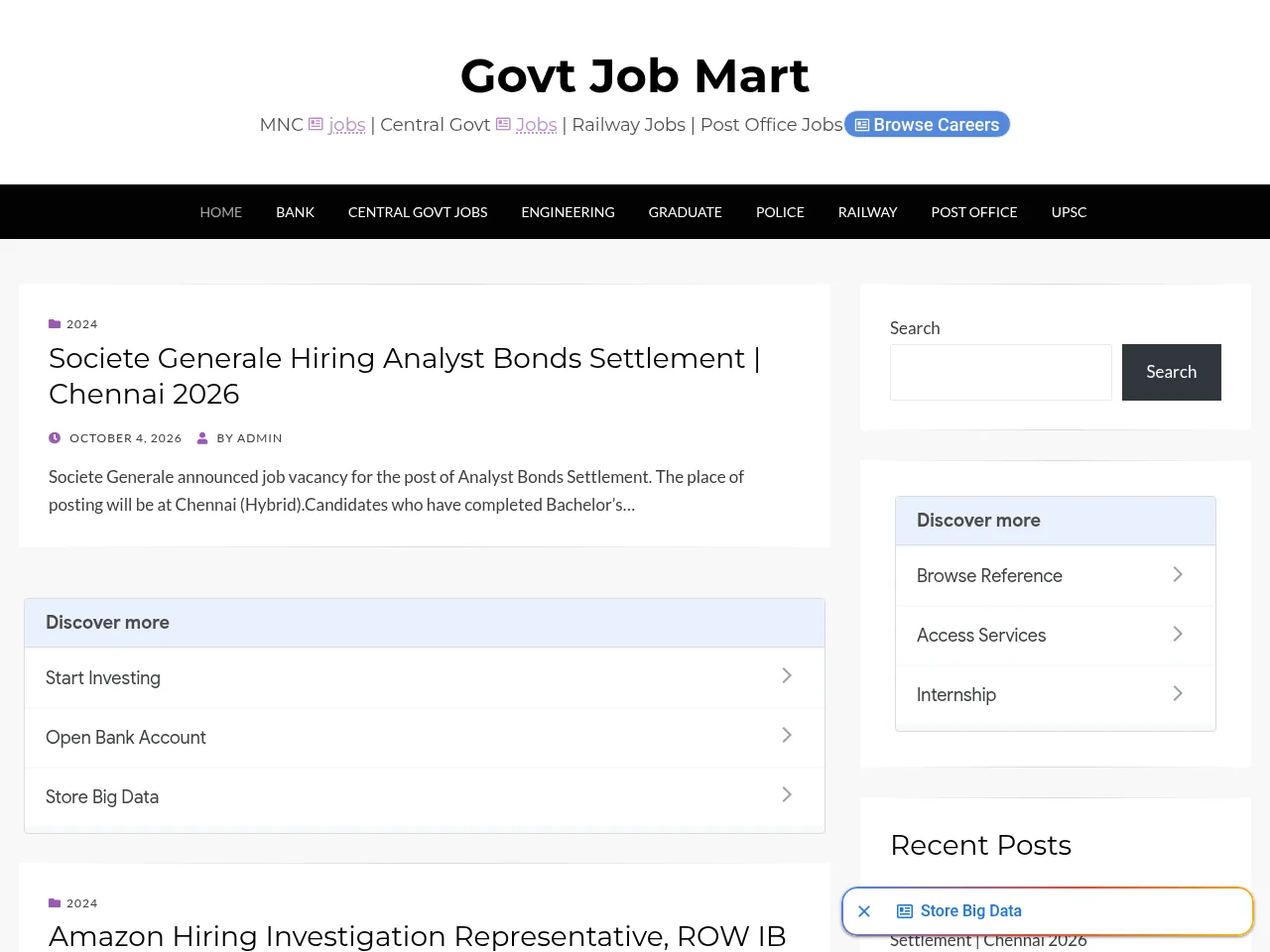Click the ad icon before "Jobs" after Central Govt

[503, 125]
